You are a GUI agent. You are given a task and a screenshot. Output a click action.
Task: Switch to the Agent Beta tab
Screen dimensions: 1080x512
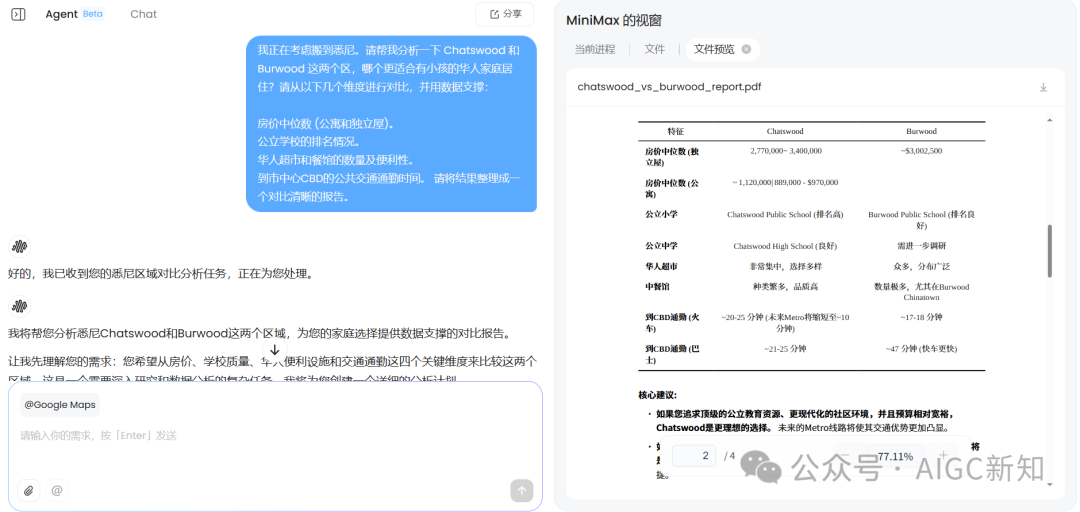[74, 14]
